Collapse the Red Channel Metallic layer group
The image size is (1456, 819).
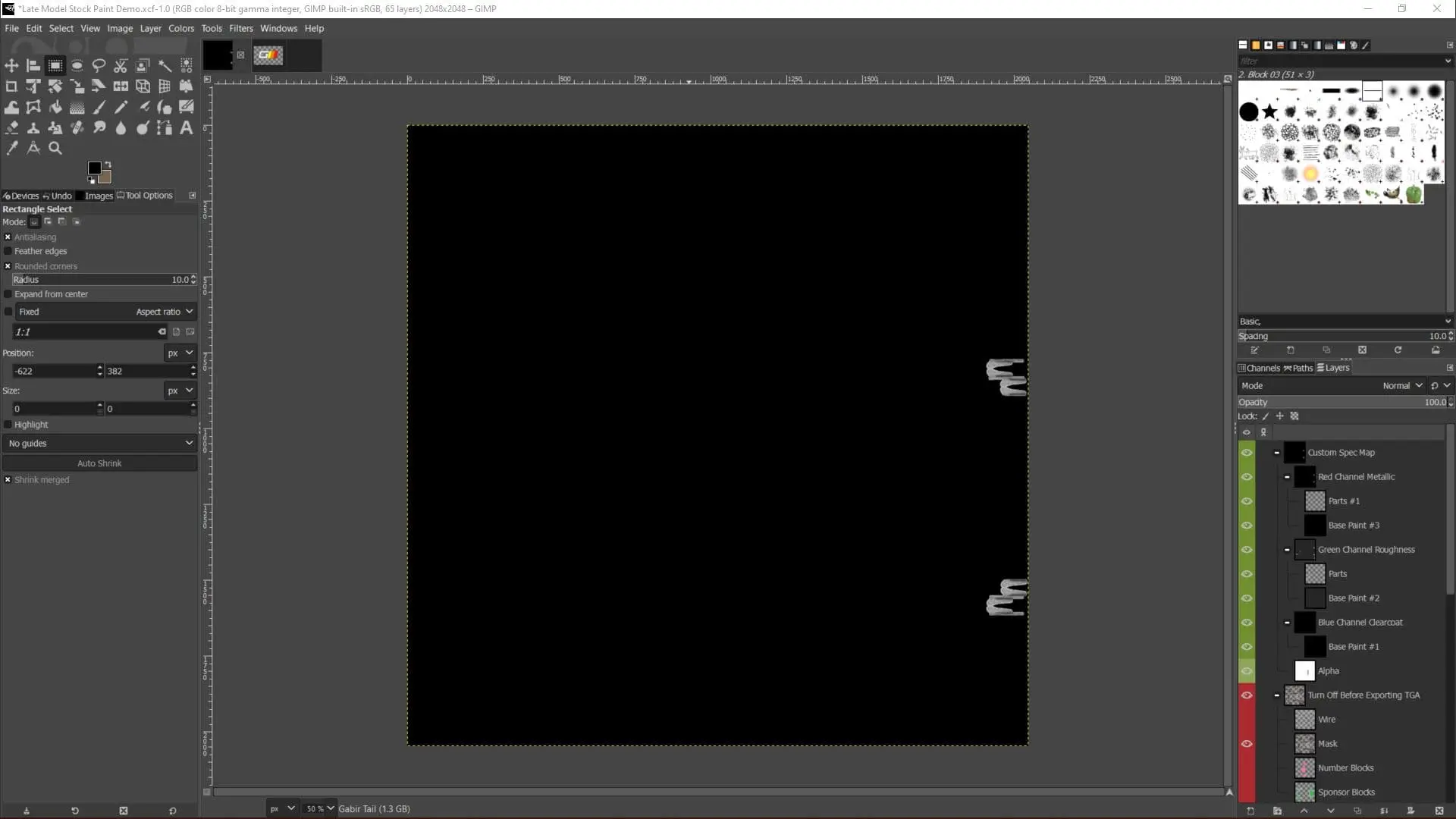pos(1287,477)
